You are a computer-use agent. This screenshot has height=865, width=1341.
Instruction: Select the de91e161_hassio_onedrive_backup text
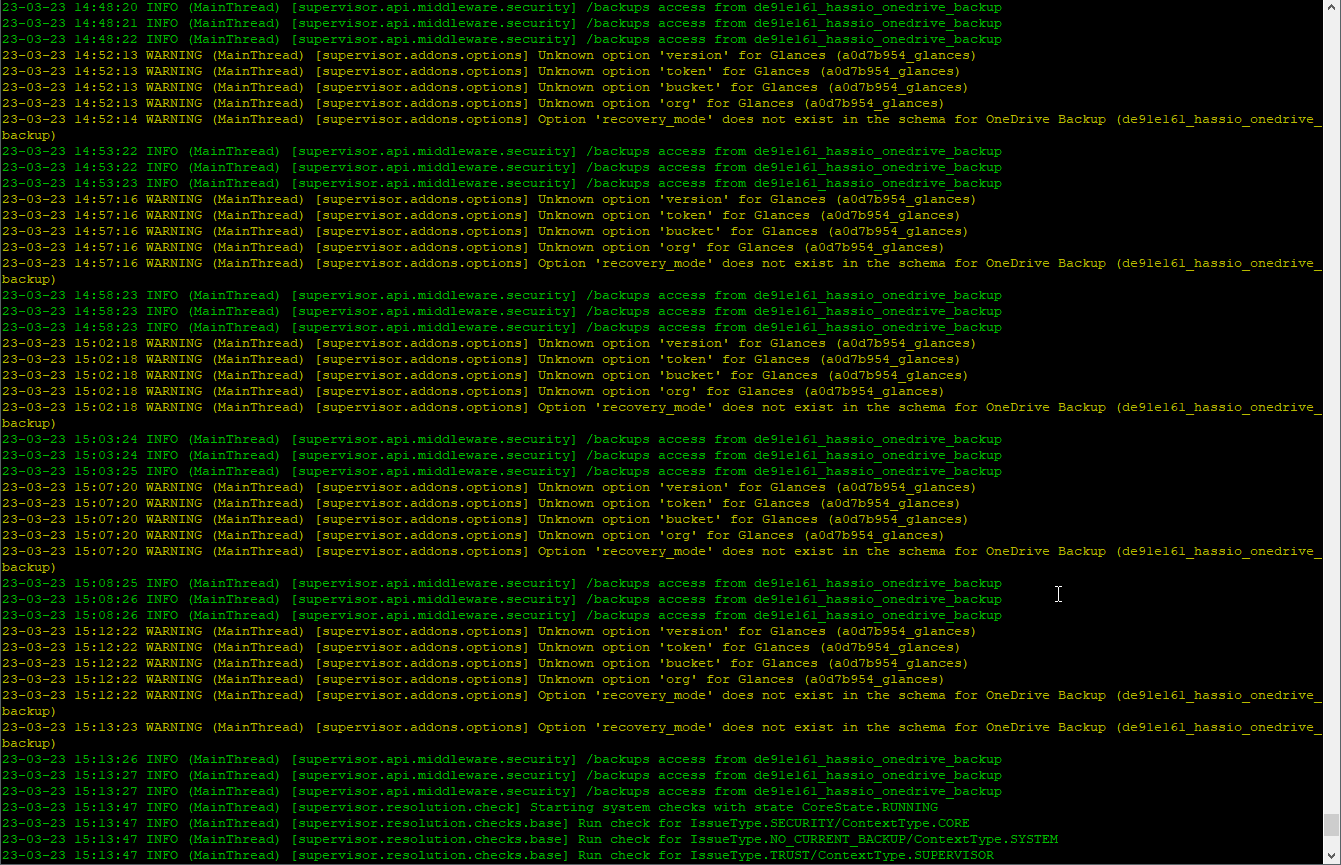(x=878, y=759)
